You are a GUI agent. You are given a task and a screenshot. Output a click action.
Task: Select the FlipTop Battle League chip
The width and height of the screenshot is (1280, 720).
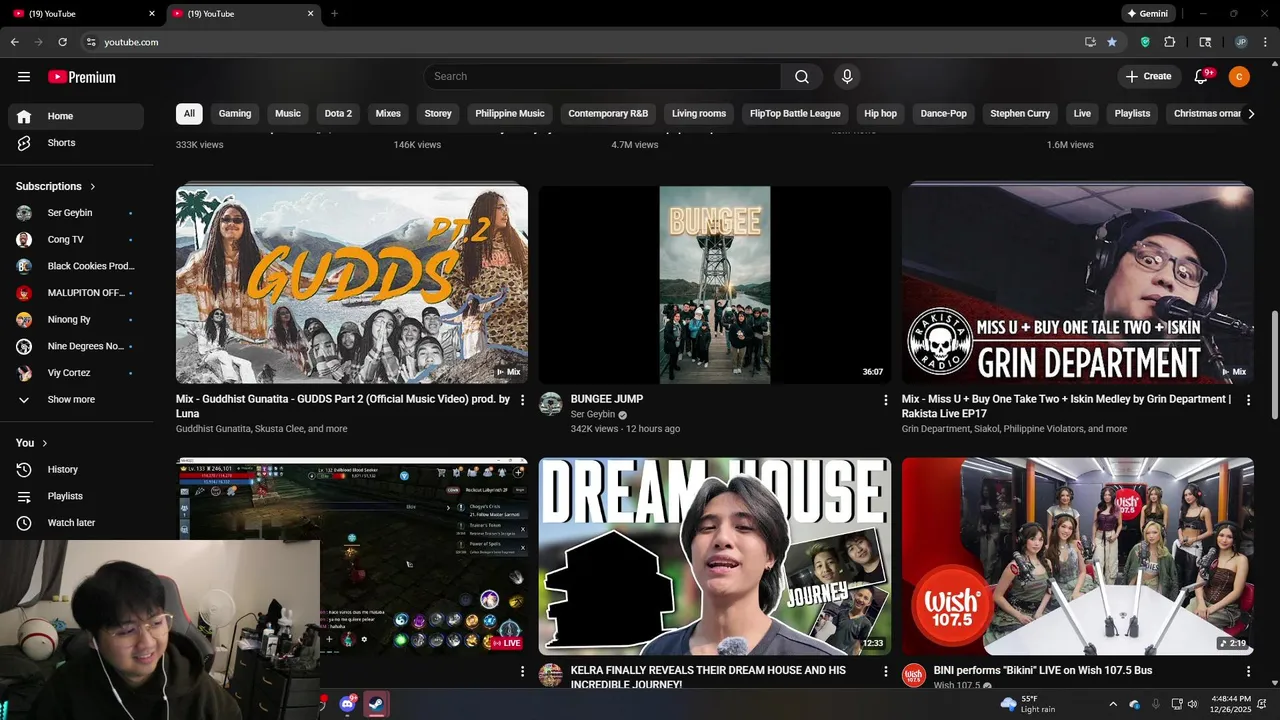[x=795, y=114]
